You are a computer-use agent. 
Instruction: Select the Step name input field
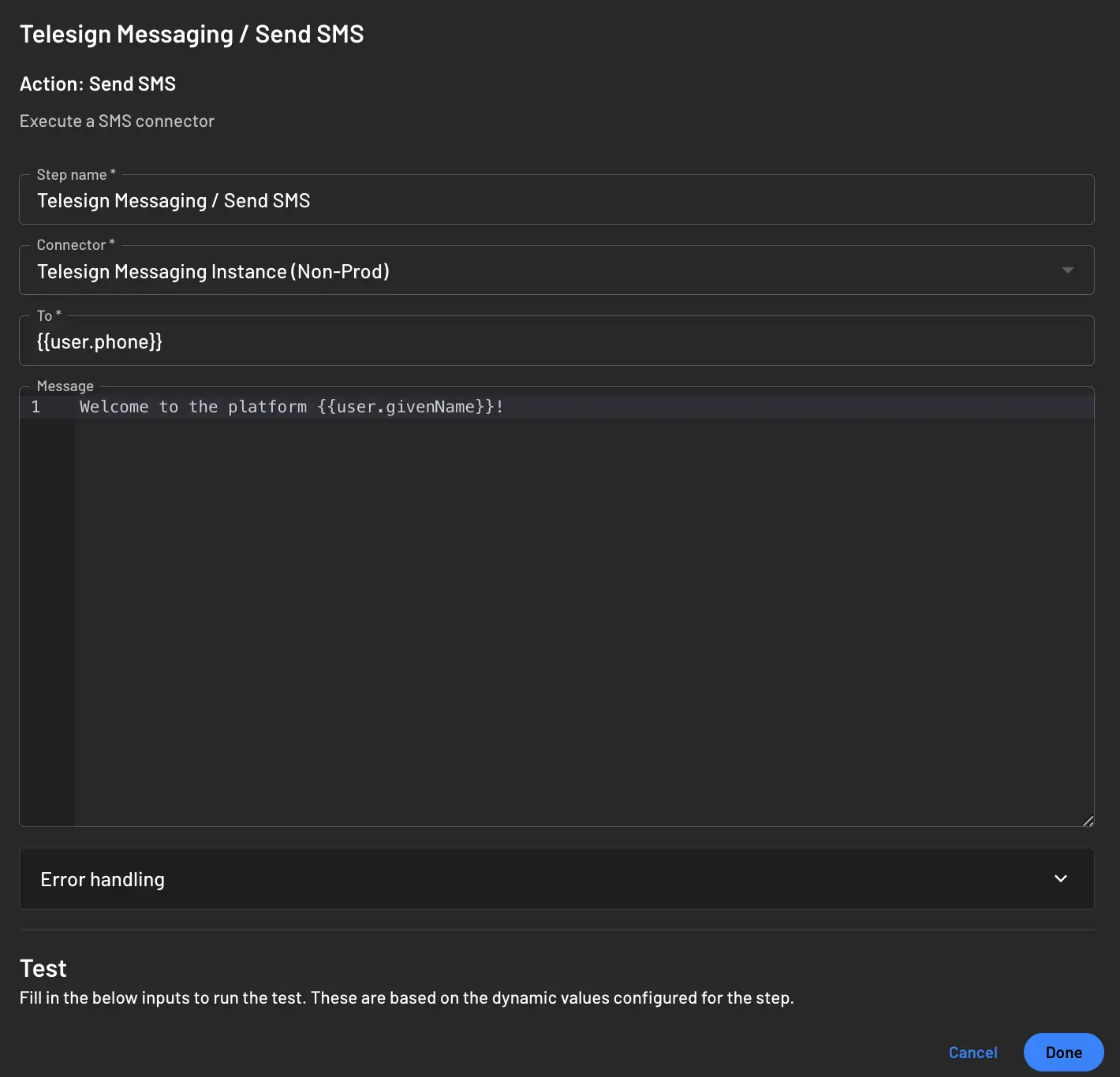click(x=552, y=199)
